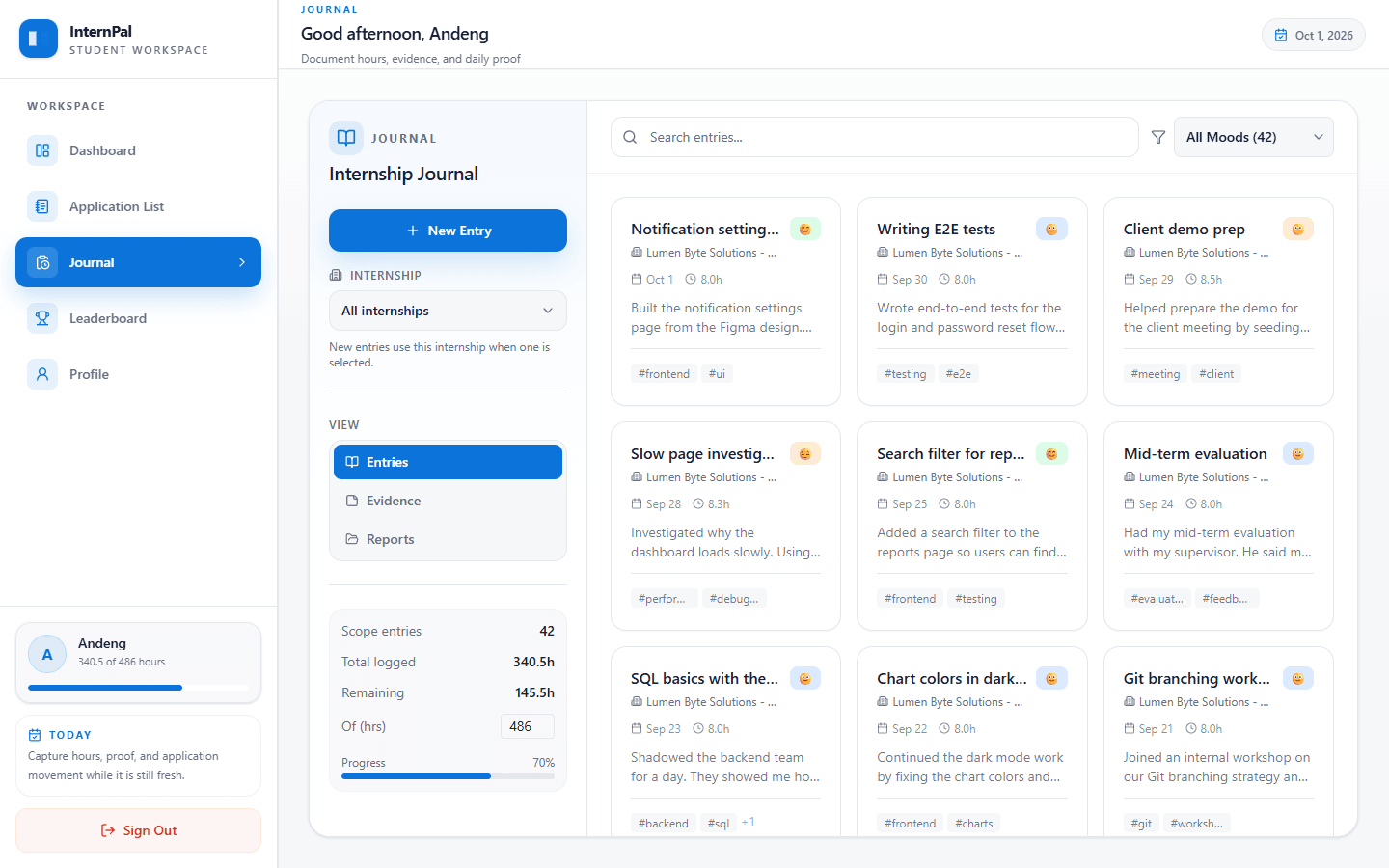Click mood emoji on Client demo prep card

(x=1298, y=229)
